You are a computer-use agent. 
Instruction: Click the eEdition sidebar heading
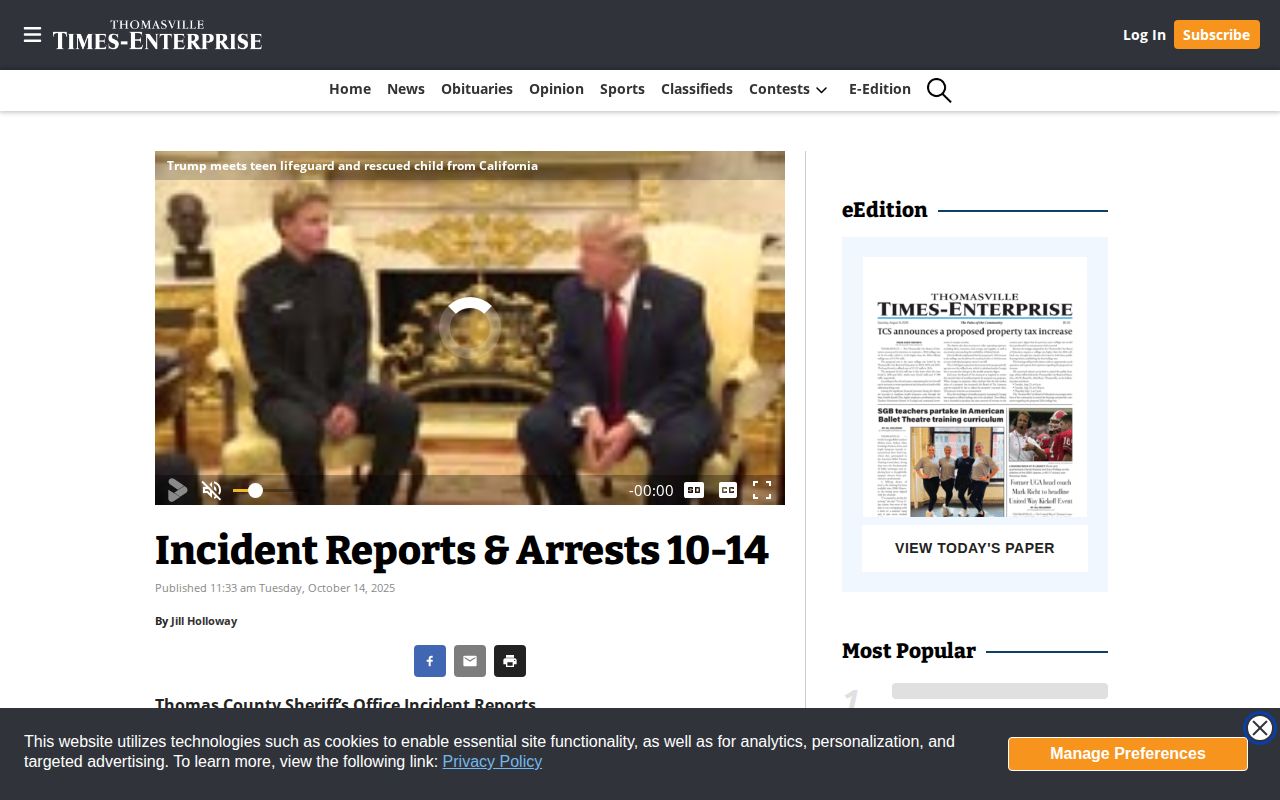885,210
